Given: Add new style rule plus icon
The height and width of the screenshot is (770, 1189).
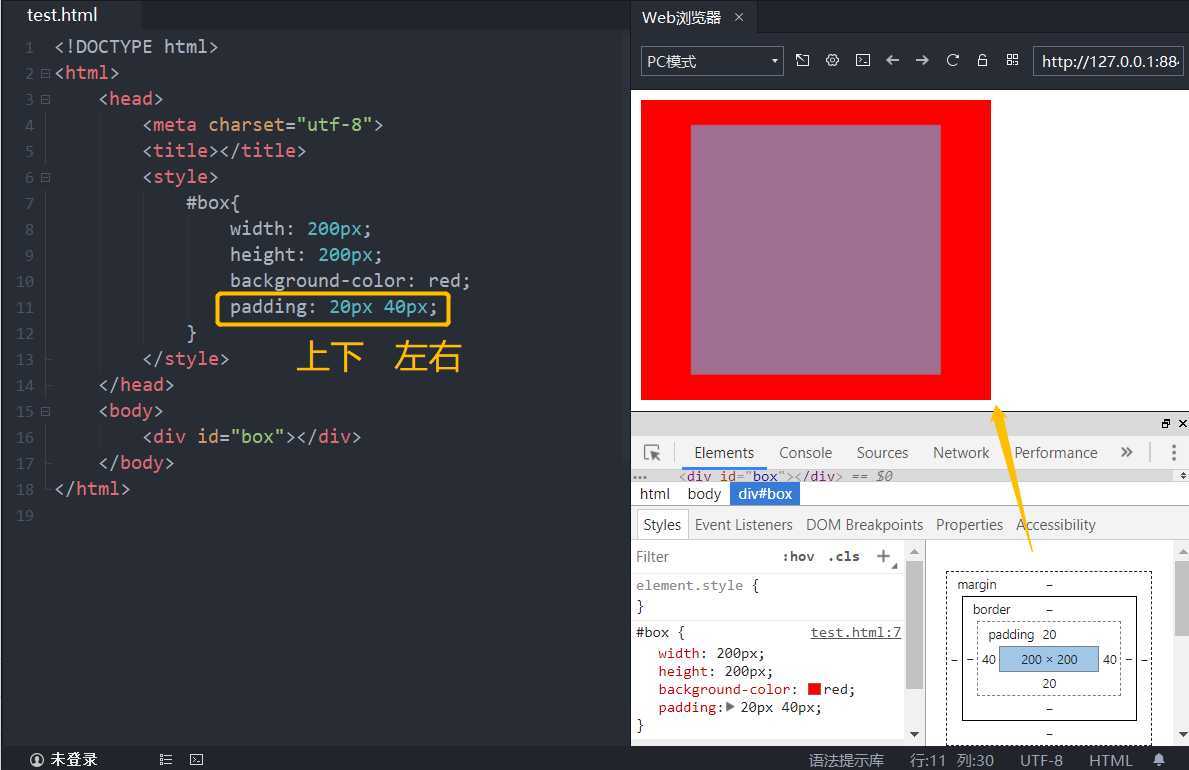Looking at the screenshot, I should click(883, 556).
